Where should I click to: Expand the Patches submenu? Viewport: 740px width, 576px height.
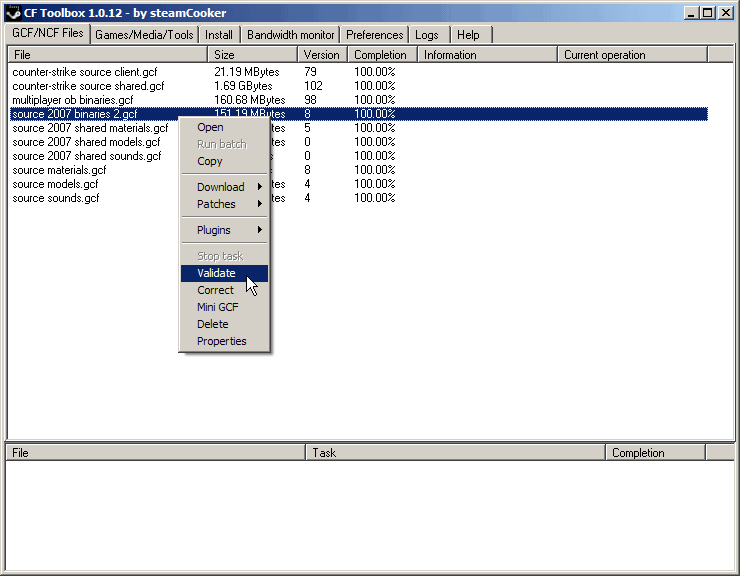[224, 204]
